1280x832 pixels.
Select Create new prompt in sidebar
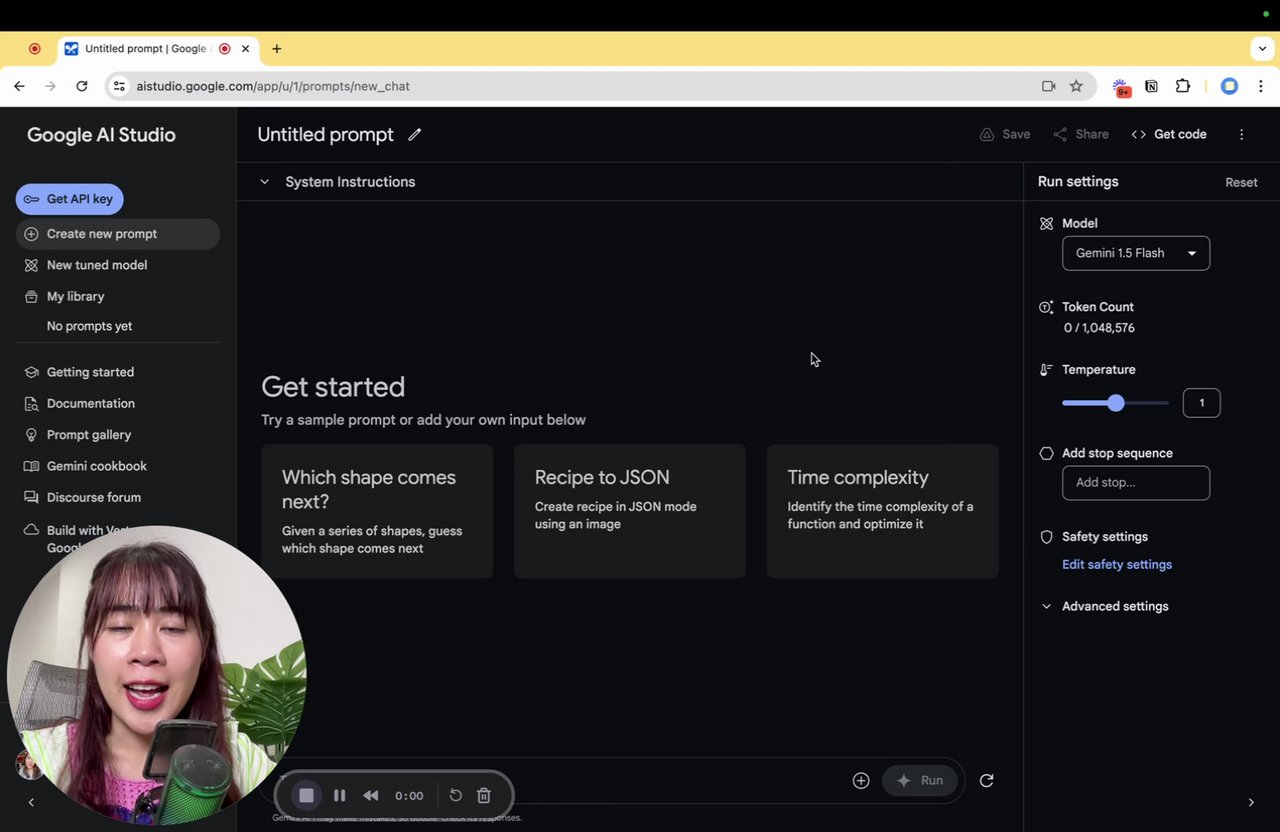tap(118, 234)
